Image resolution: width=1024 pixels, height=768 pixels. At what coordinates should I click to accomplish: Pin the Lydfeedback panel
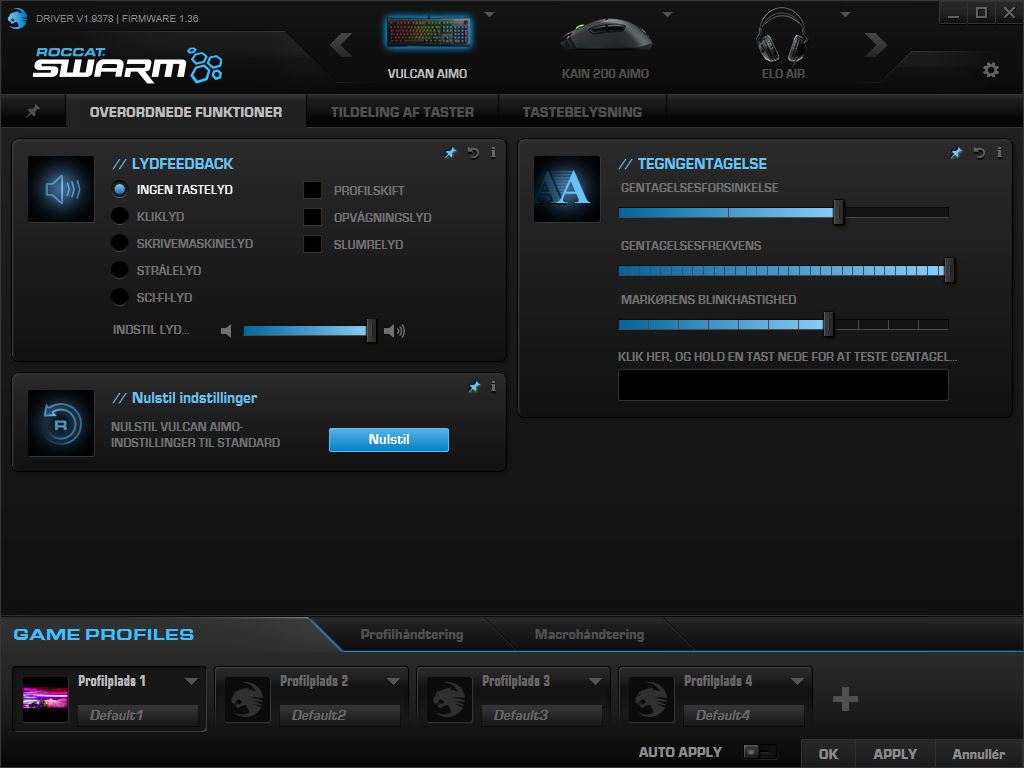coord(450,153)
